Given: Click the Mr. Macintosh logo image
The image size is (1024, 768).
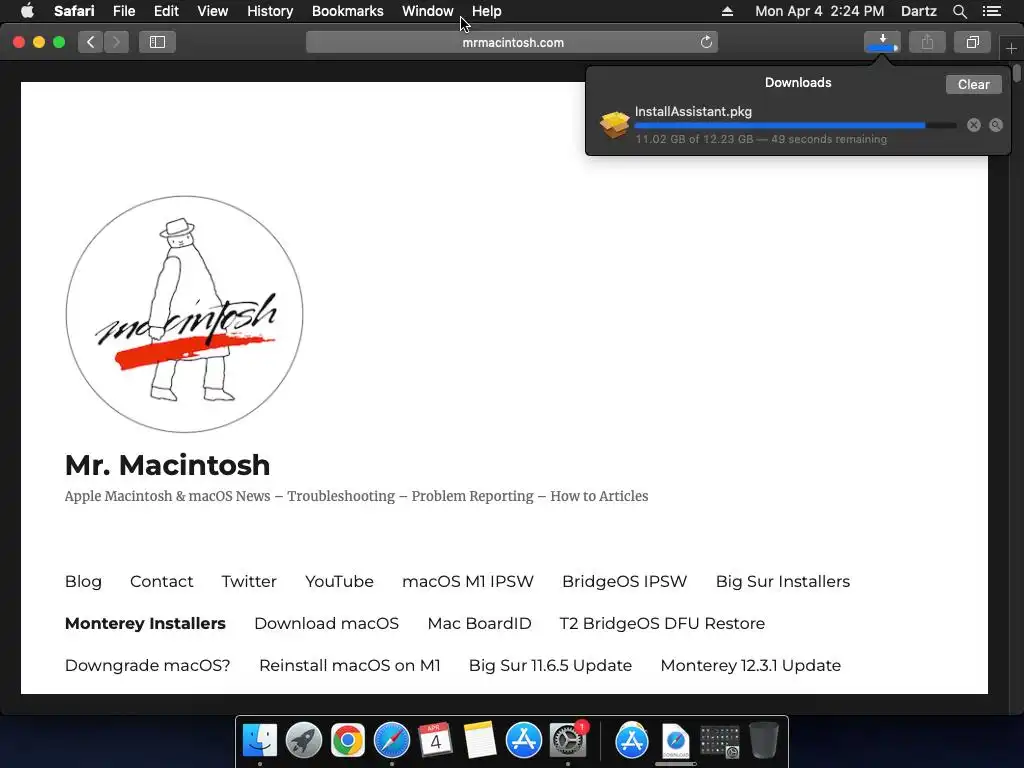Looking at the screenshot, I should (184, 314).
